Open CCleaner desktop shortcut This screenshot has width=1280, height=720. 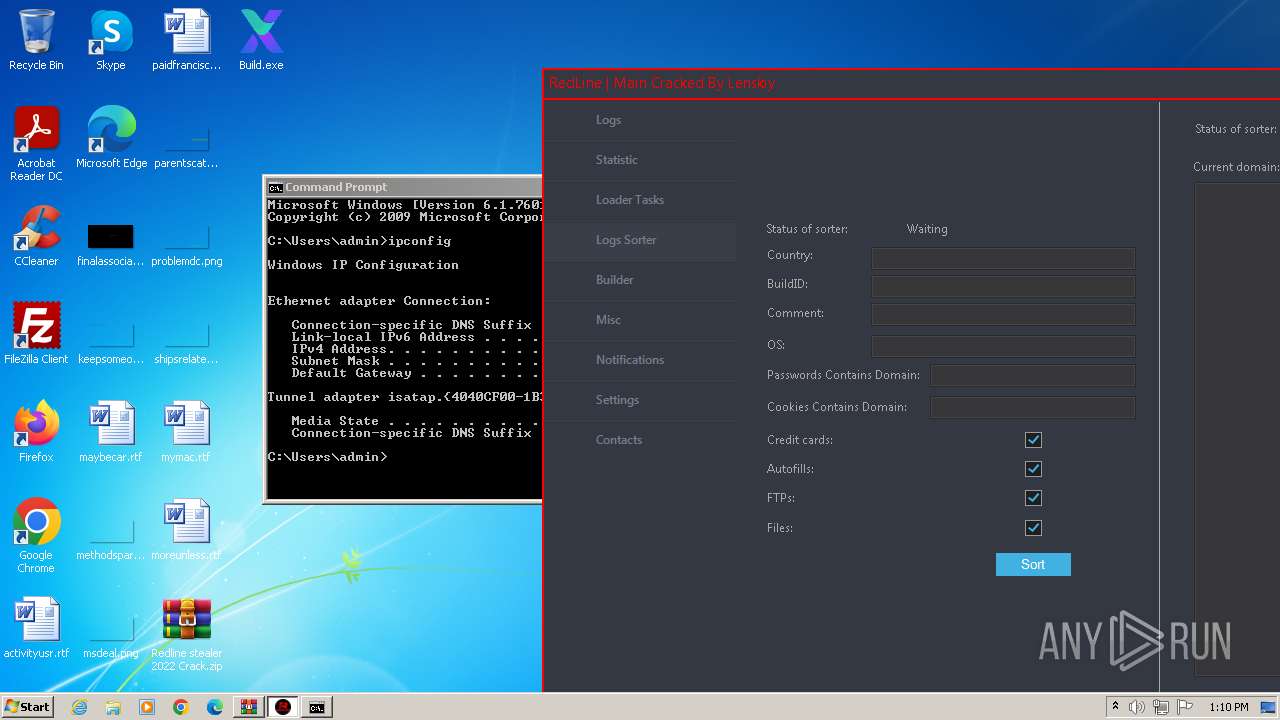click(36, 236)
